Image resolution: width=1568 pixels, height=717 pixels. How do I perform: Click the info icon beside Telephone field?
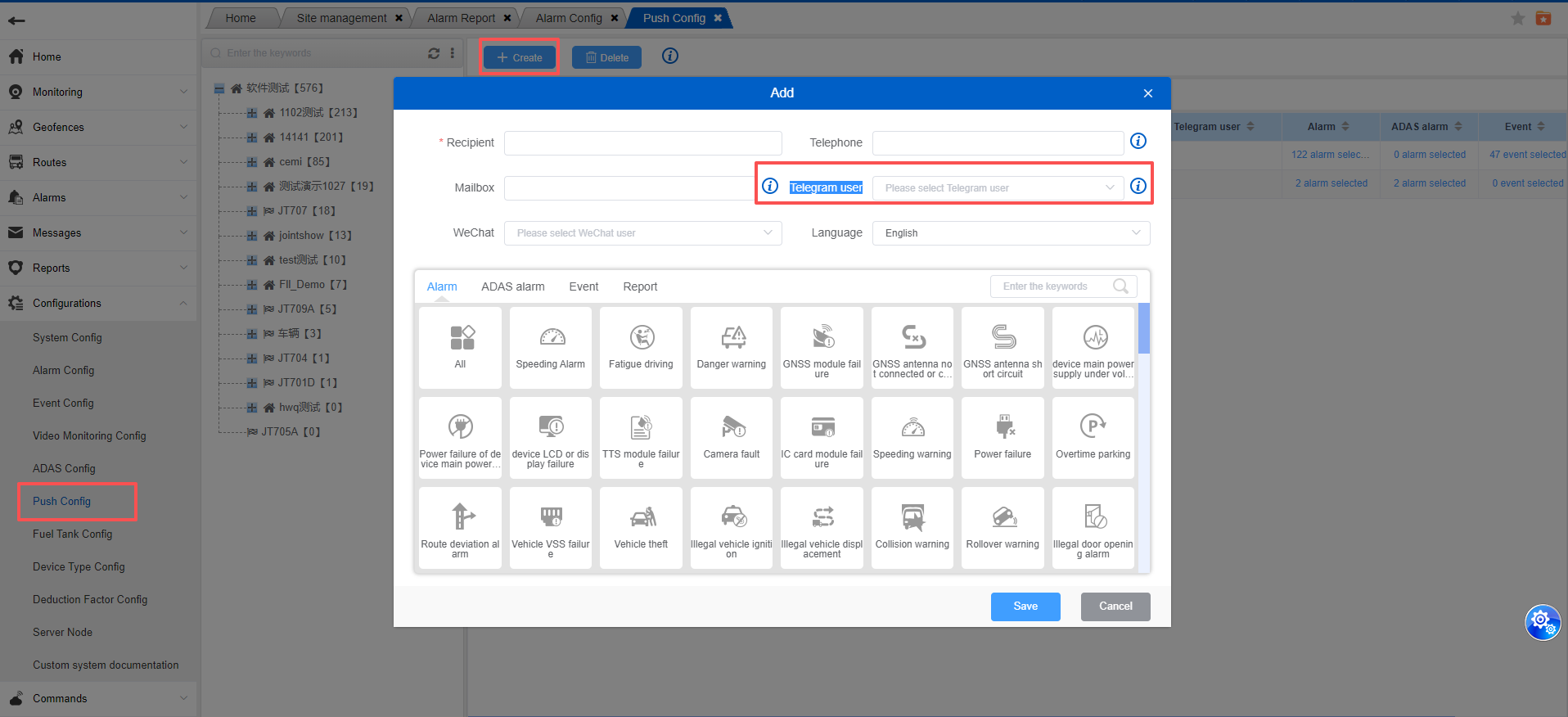pos(1138,142)
